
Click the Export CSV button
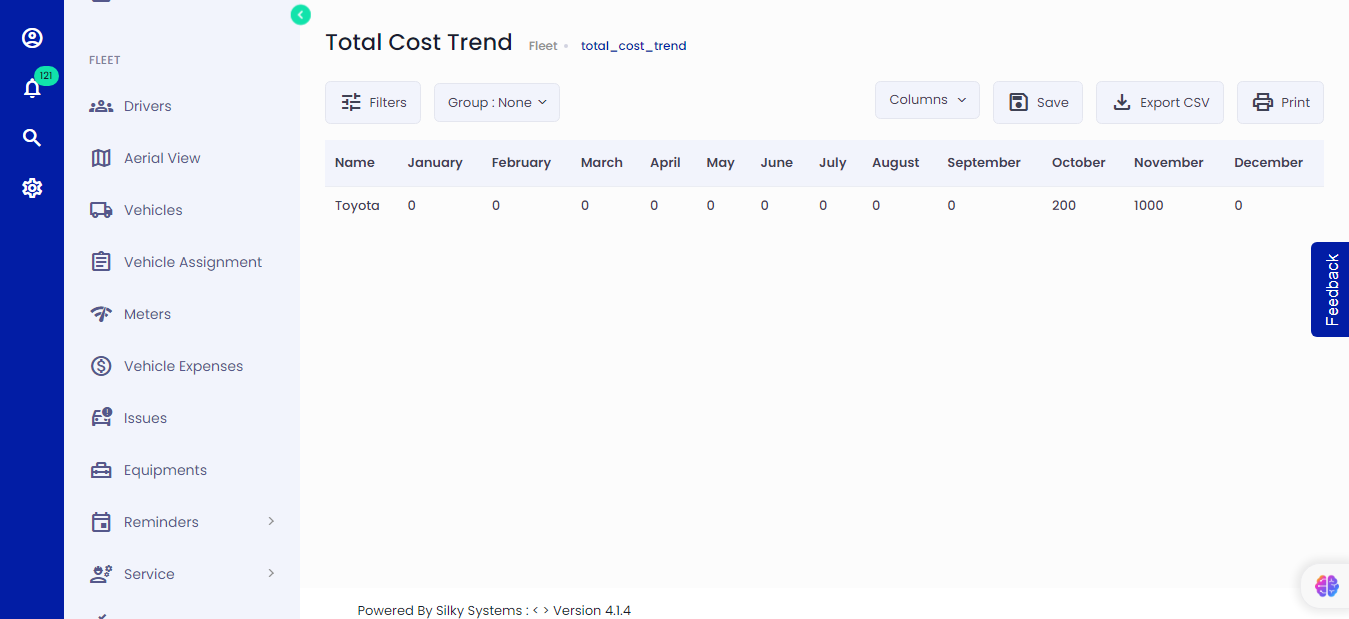click(x=1159, y=102)
